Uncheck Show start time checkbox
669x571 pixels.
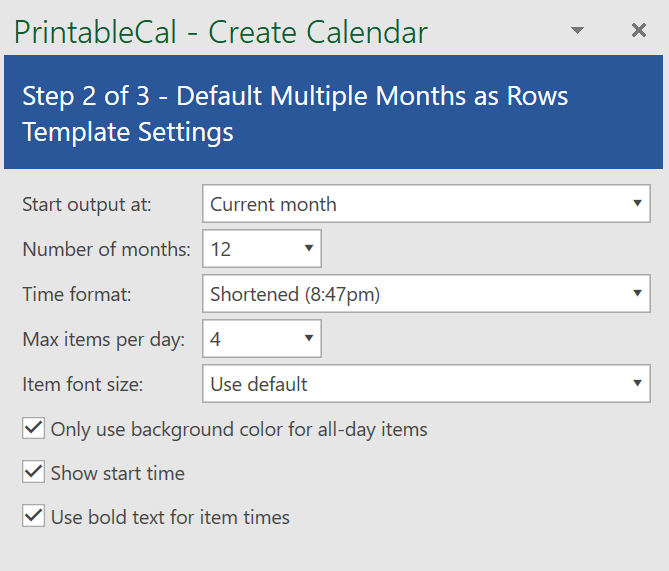[33, 472]
